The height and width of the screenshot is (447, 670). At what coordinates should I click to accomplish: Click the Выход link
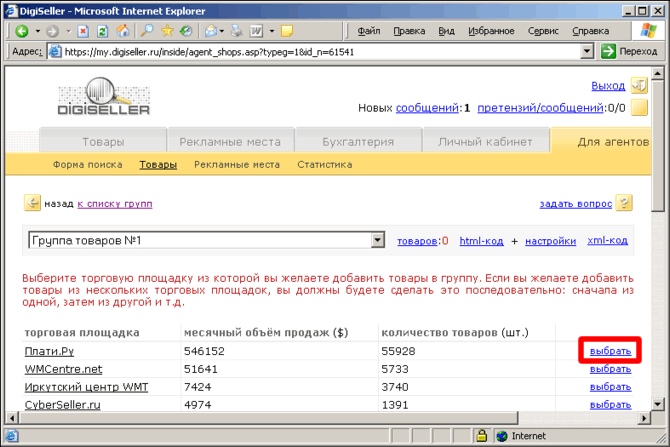[608, 86]
